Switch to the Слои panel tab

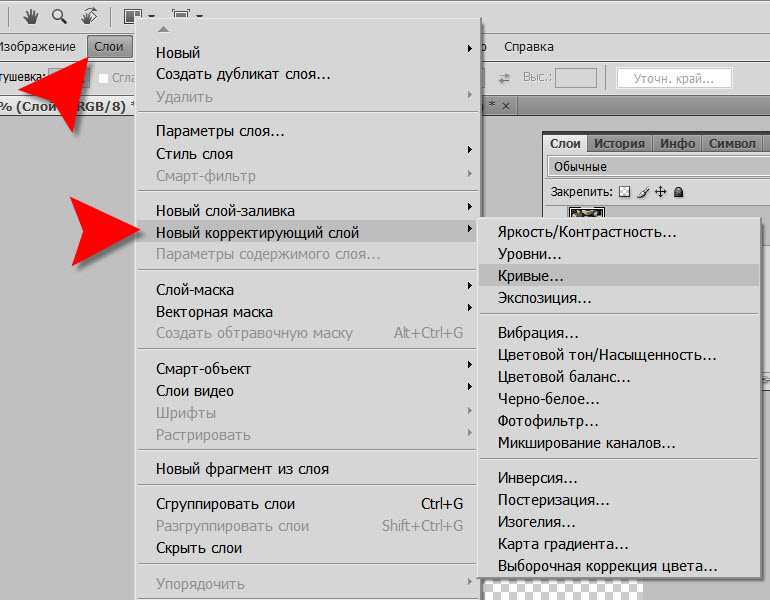565,143
